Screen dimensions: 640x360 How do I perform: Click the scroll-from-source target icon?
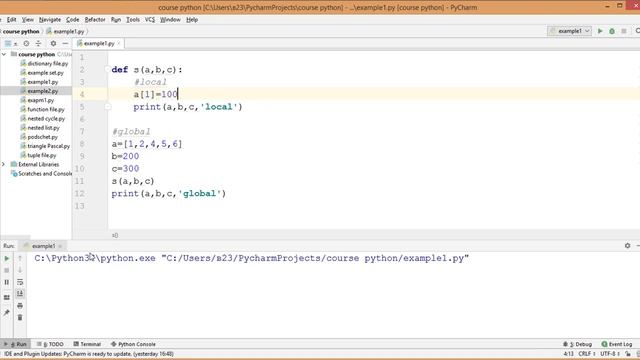[x=27, y=43]
